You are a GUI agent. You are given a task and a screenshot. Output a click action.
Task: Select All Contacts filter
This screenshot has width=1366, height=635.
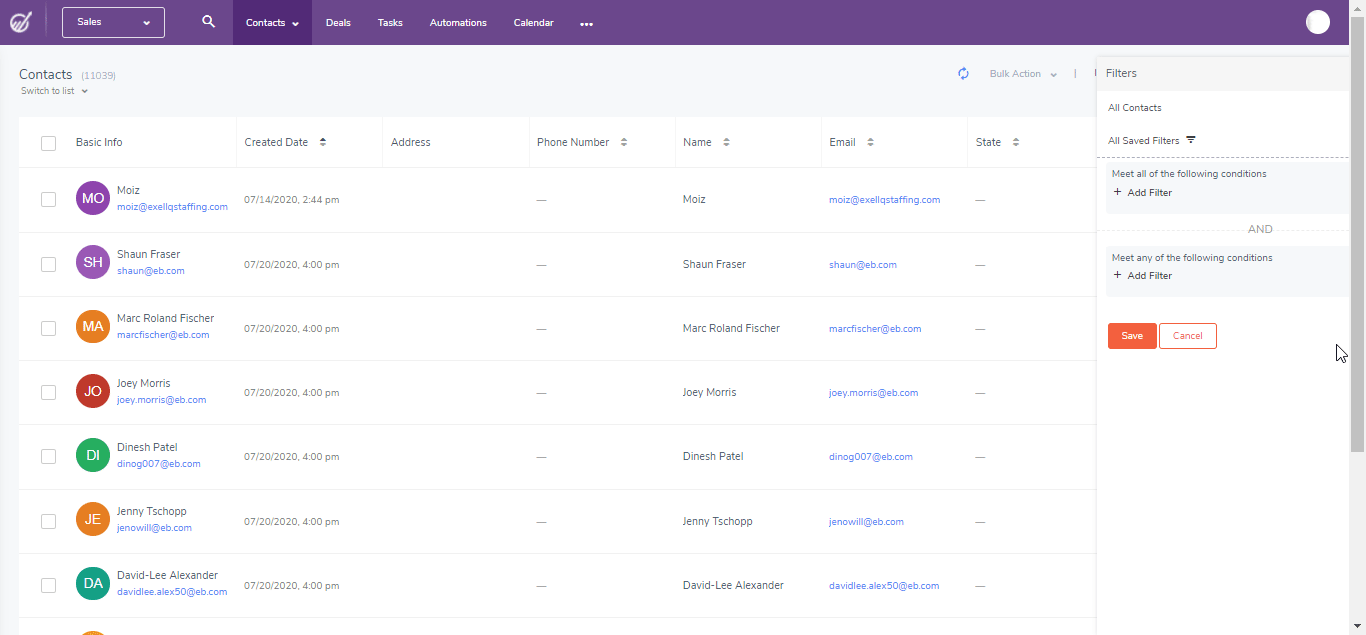pos(1135,108)
